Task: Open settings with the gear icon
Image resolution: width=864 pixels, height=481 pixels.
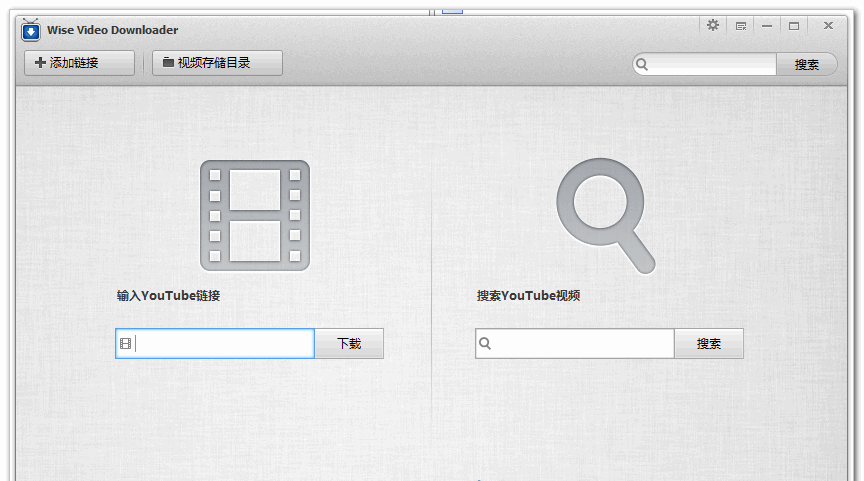Action: [713, 25]
